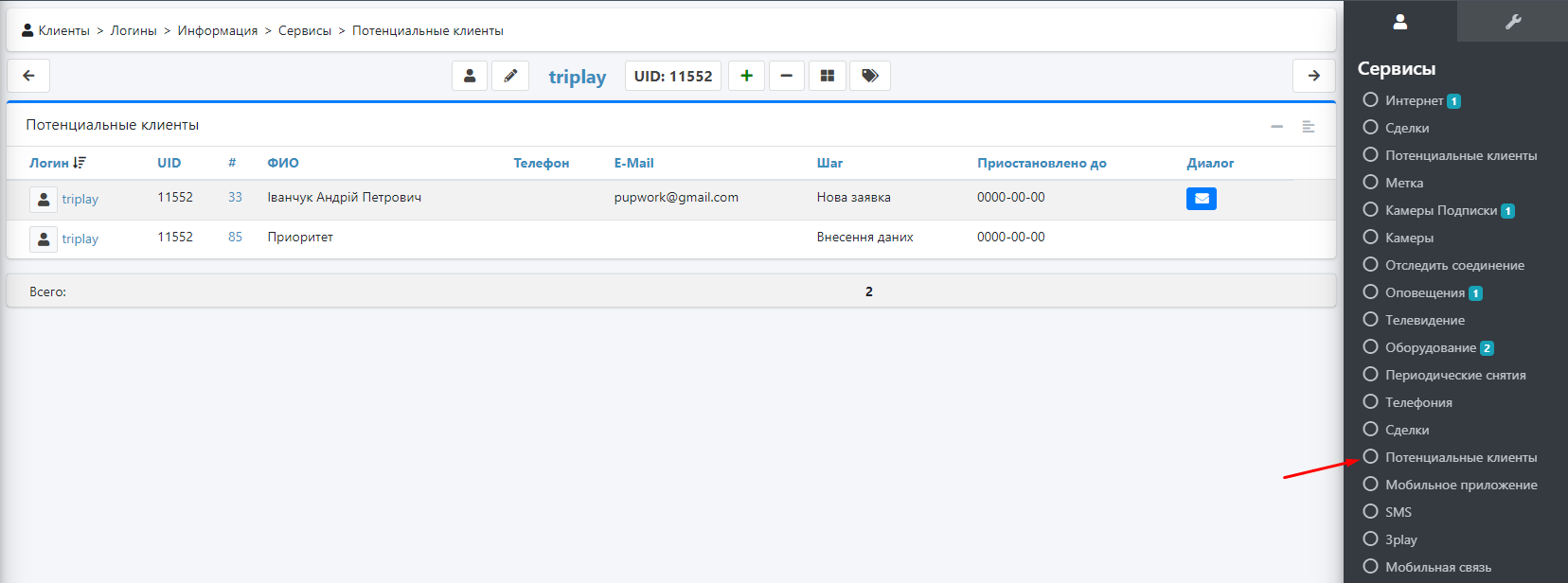Collapse the Потенциальные клиенты panel
1568x583 pixels.
tap(1276, 126)
